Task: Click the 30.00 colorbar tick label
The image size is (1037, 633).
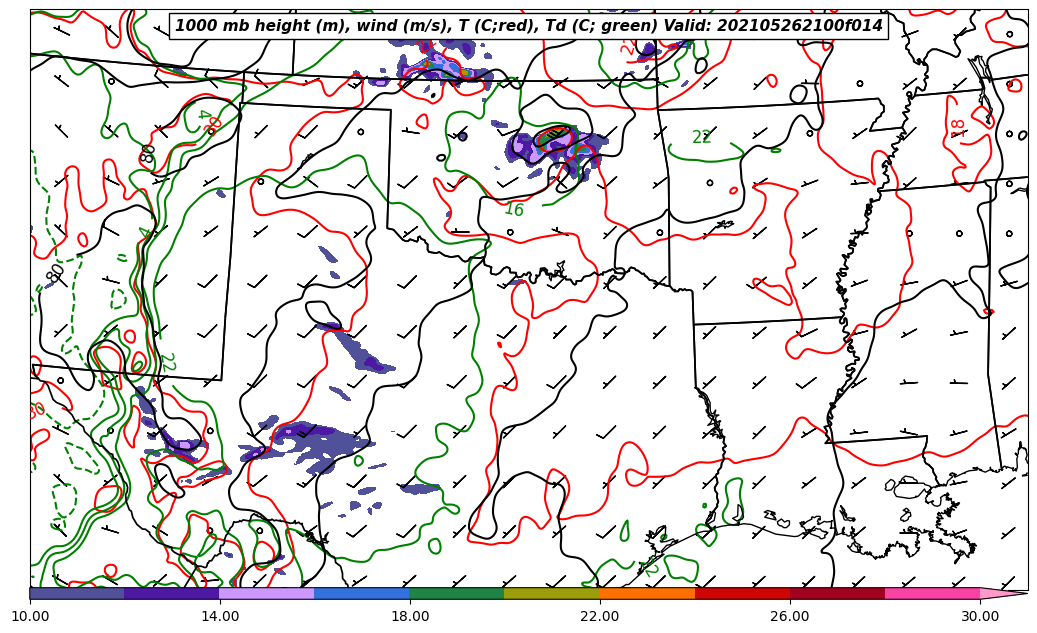Action: pos(980,616)
